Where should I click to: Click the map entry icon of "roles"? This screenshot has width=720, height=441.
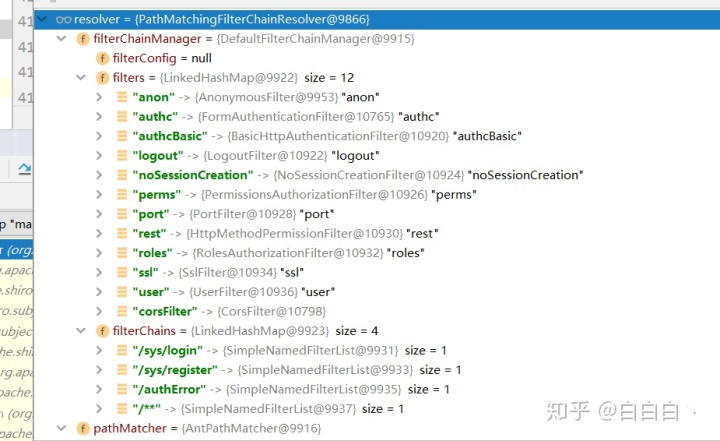[x=122, y=253]
